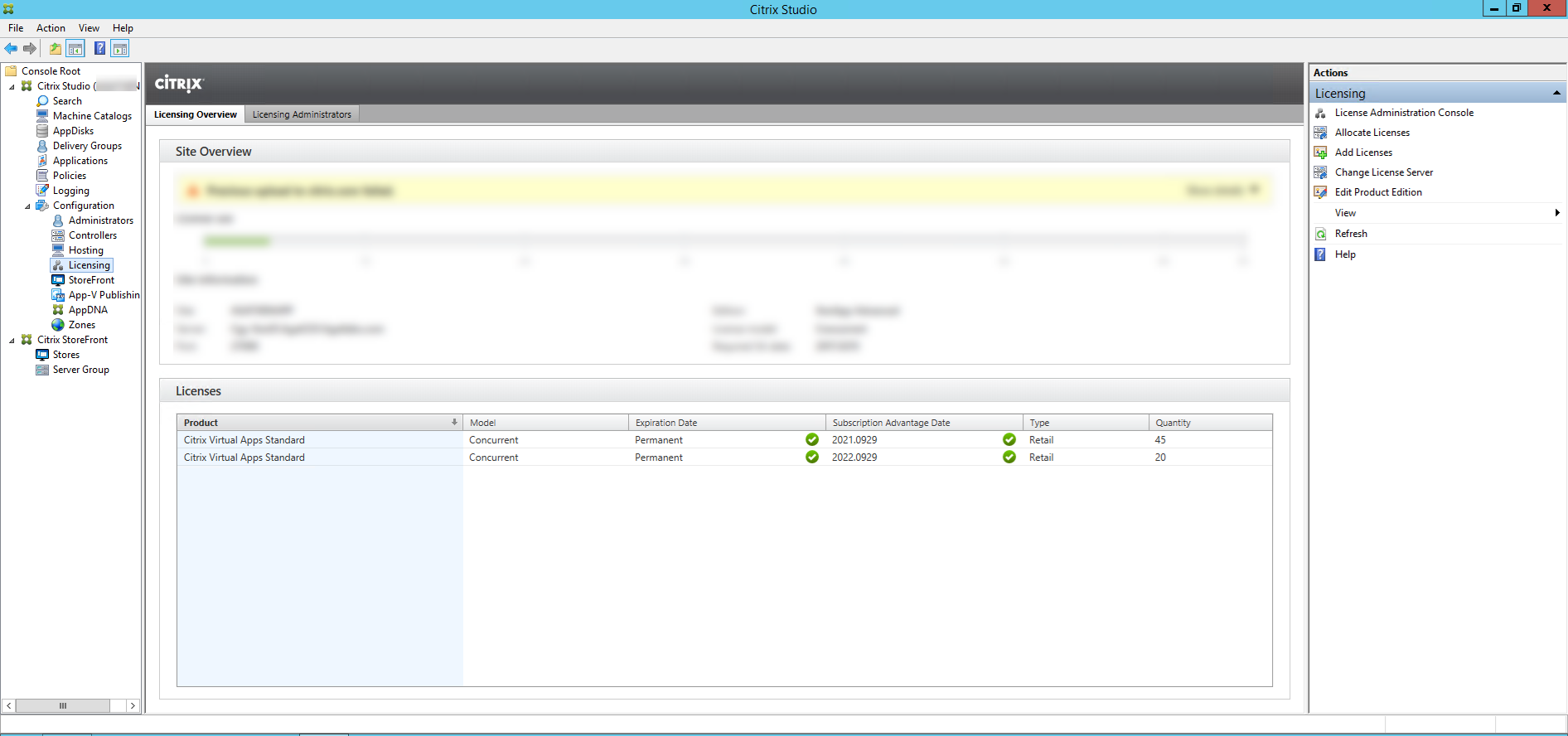Select the Machine Catalogs tree icon

coord(43,116)
